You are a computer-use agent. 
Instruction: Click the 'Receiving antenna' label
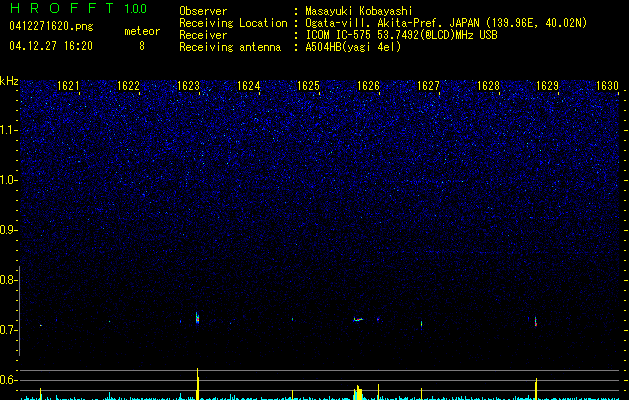pyautogui.click(x=230, y=47)
